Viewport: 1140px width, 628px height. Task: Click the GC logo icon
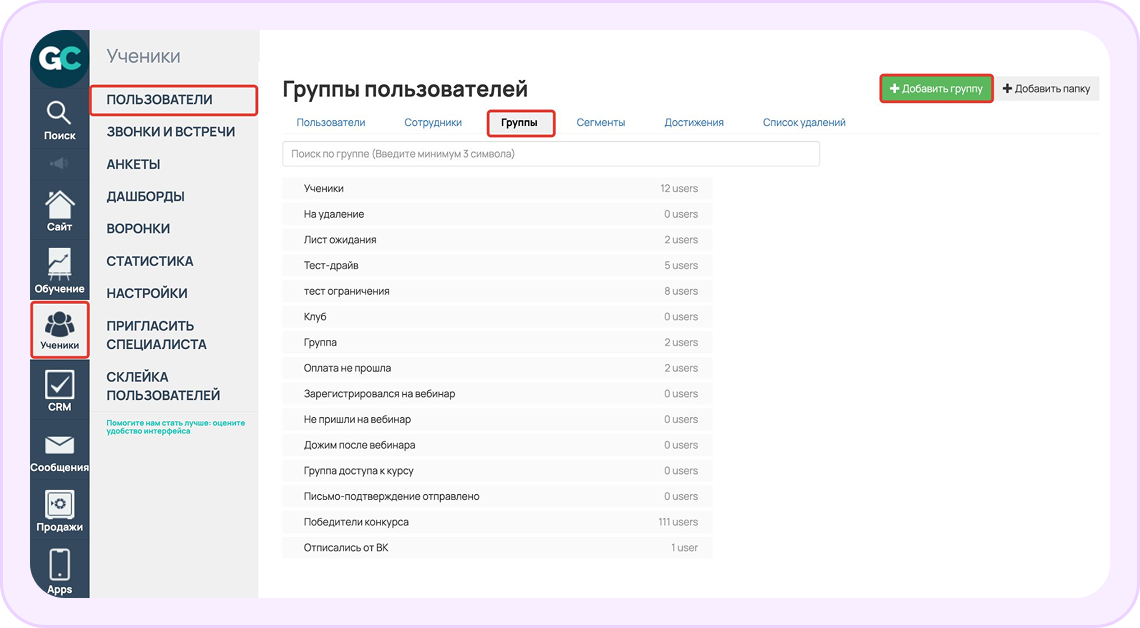click(60, 58)
